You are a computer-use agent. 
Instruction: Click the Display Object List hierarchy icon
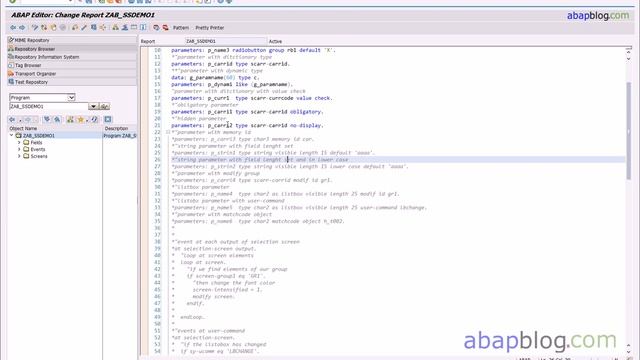[116, 27]
